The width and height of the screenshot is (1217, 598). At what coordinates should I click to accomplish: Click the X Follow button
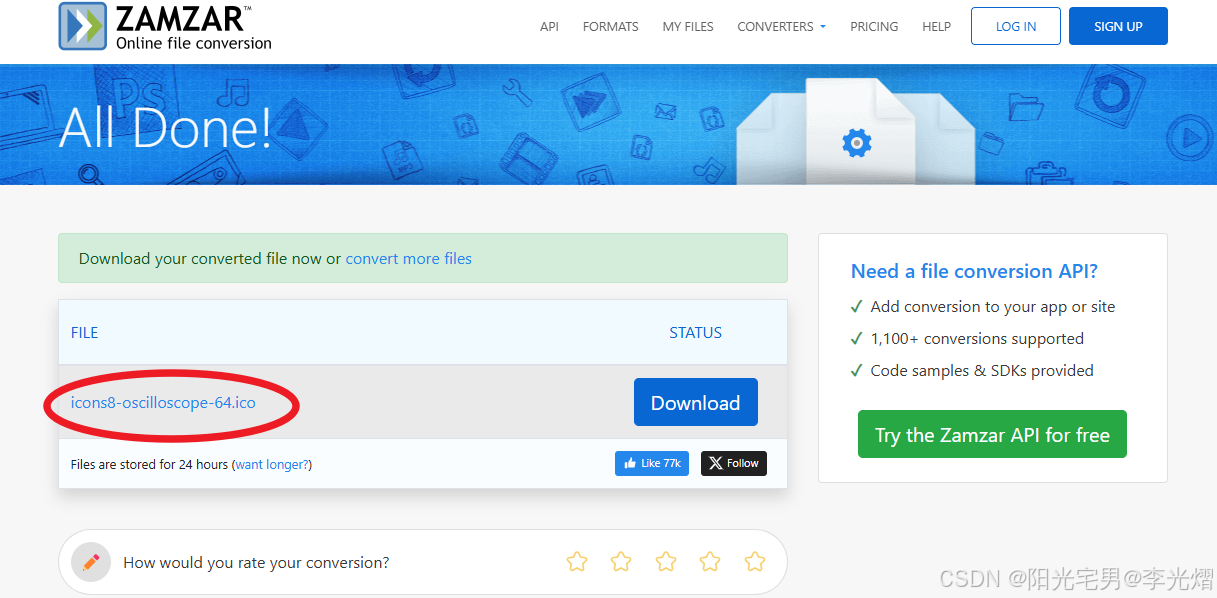pyautogui.click(x=734, y=463)
